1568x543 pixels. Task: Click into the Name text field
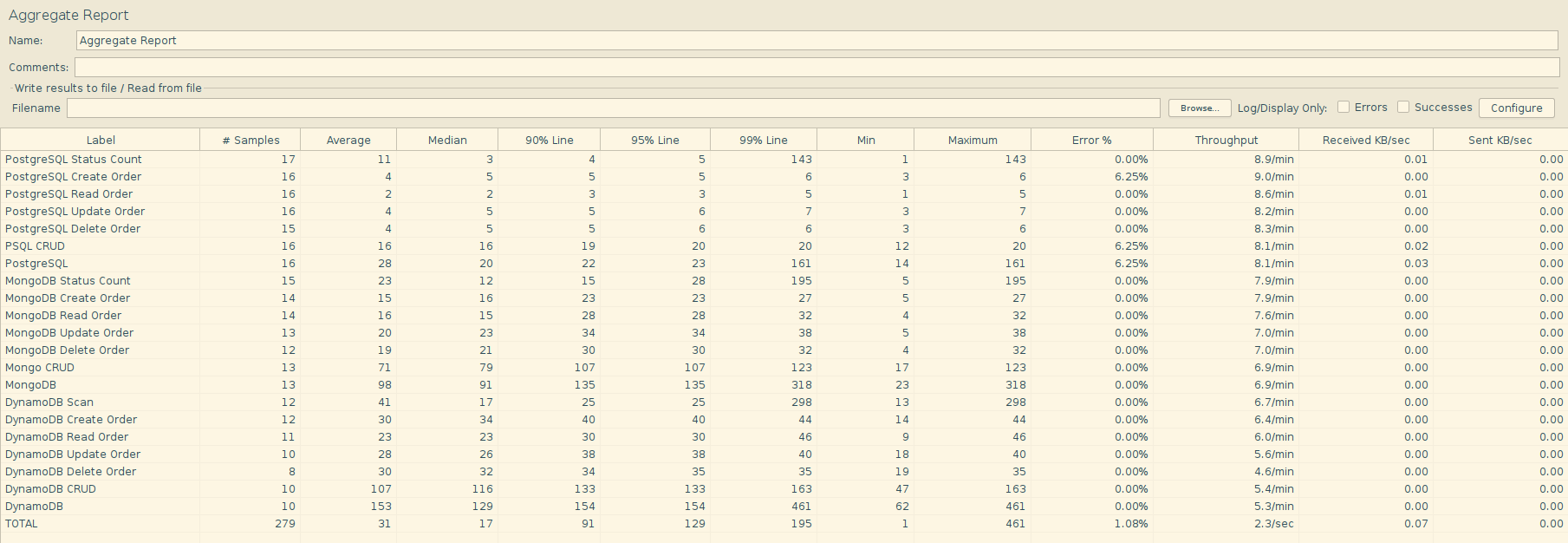coord(817,41)
